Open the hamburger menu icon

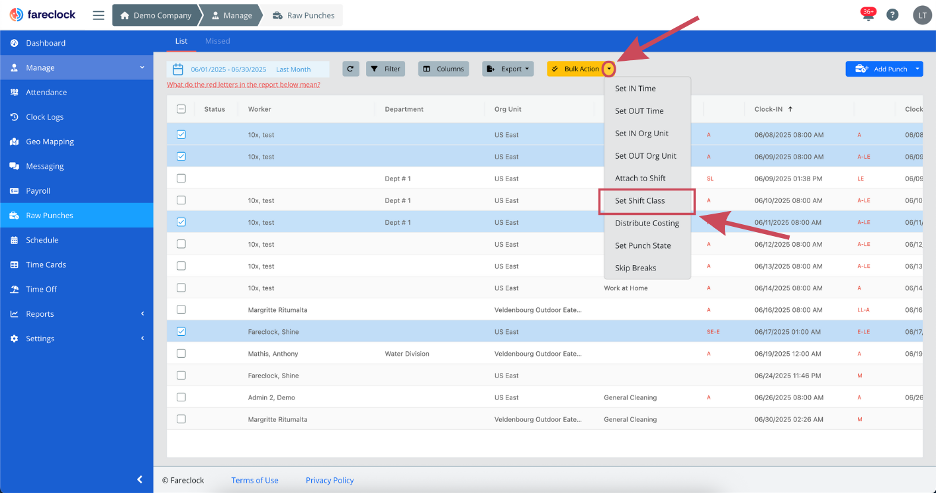[98, 16]
